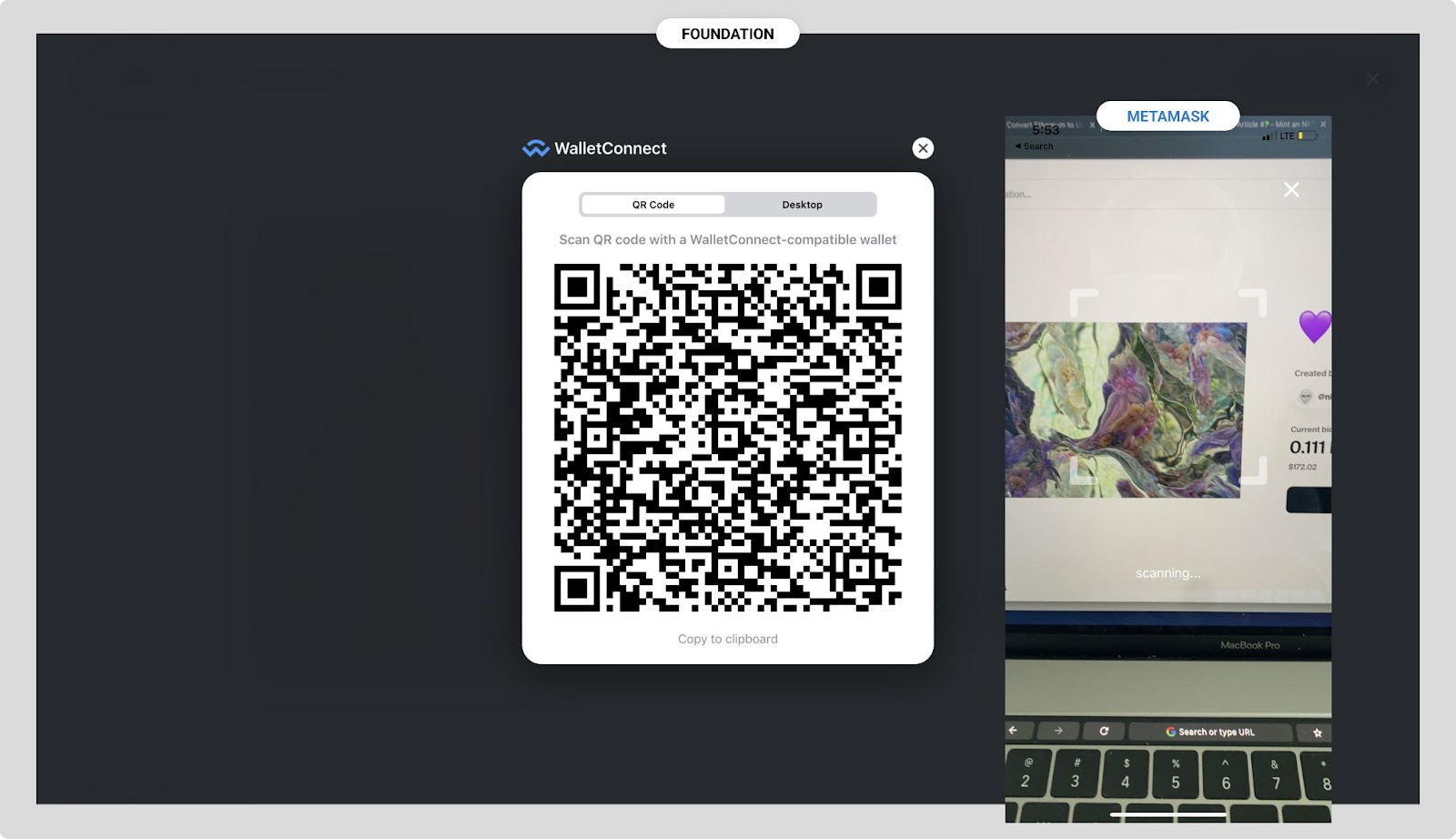Click the reload icon on phone toolbar
Image resolution: width=1456 pixels, height=839 pixels.
coord(1104,731)
